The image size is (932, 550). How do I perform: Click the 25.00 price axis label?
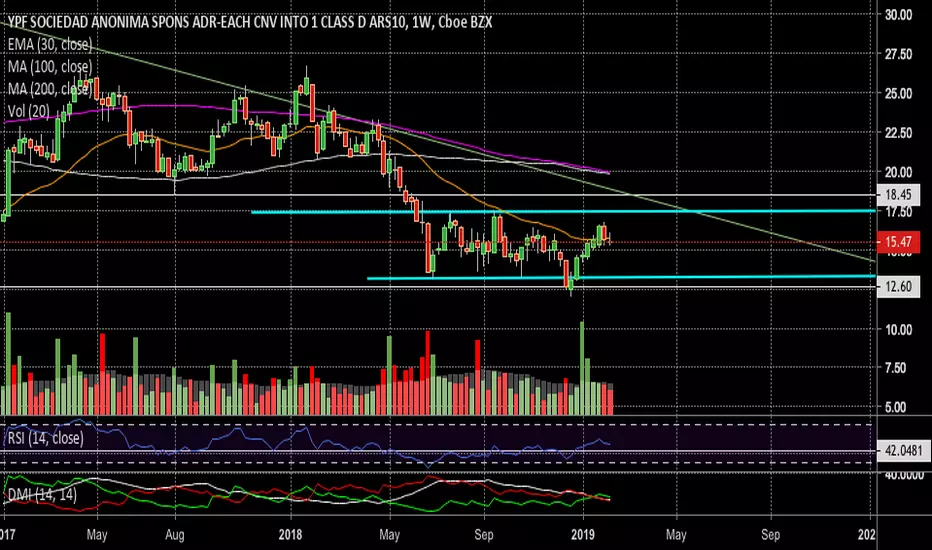(x=898, y=93)
